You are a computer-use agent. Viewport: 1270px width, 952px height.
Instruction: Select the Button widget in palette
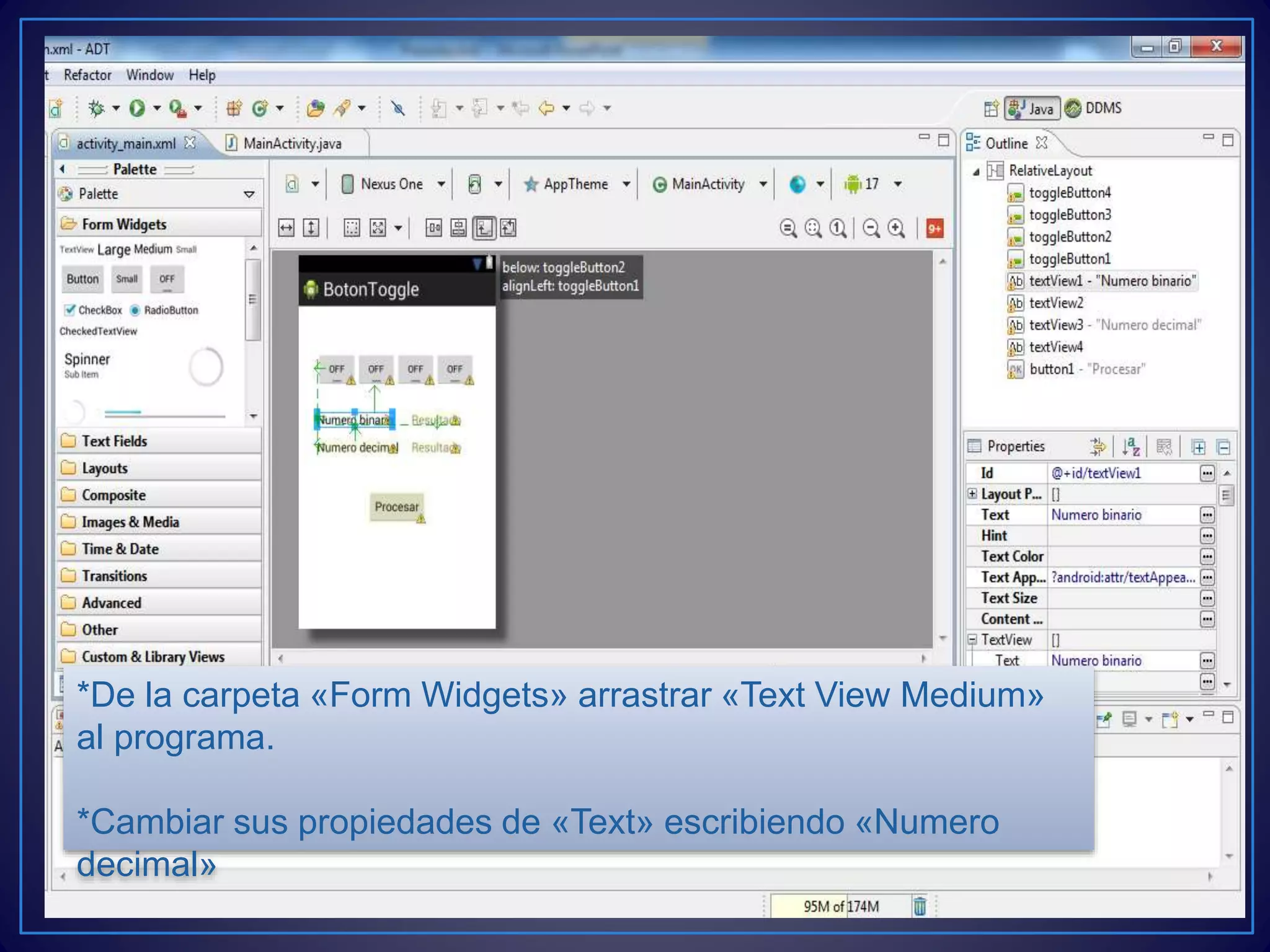[x=82, y=280]
